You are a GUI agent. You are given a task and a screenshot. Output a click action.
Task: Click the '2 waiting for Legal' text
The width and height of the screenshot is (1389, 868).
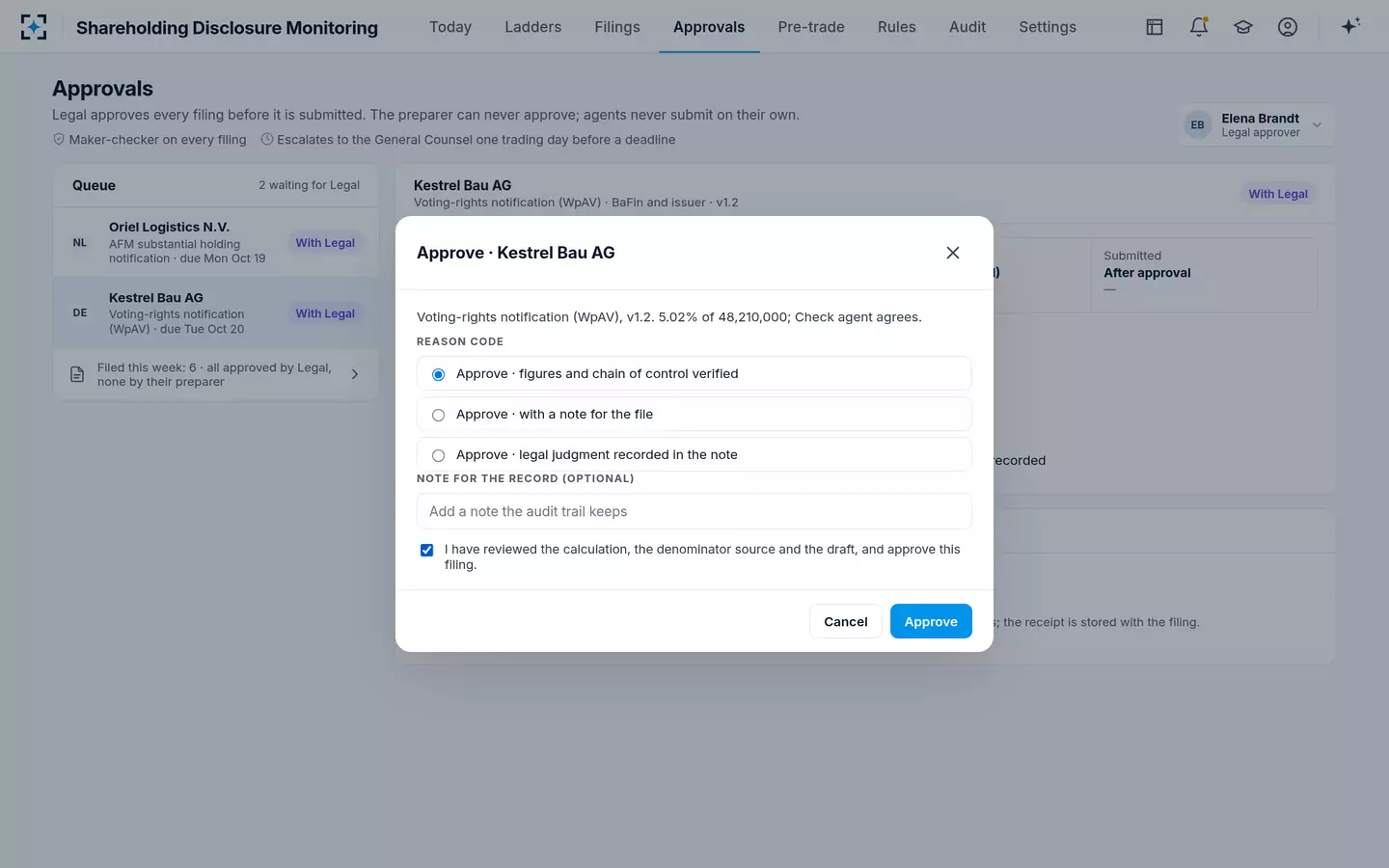click(309, 185)
